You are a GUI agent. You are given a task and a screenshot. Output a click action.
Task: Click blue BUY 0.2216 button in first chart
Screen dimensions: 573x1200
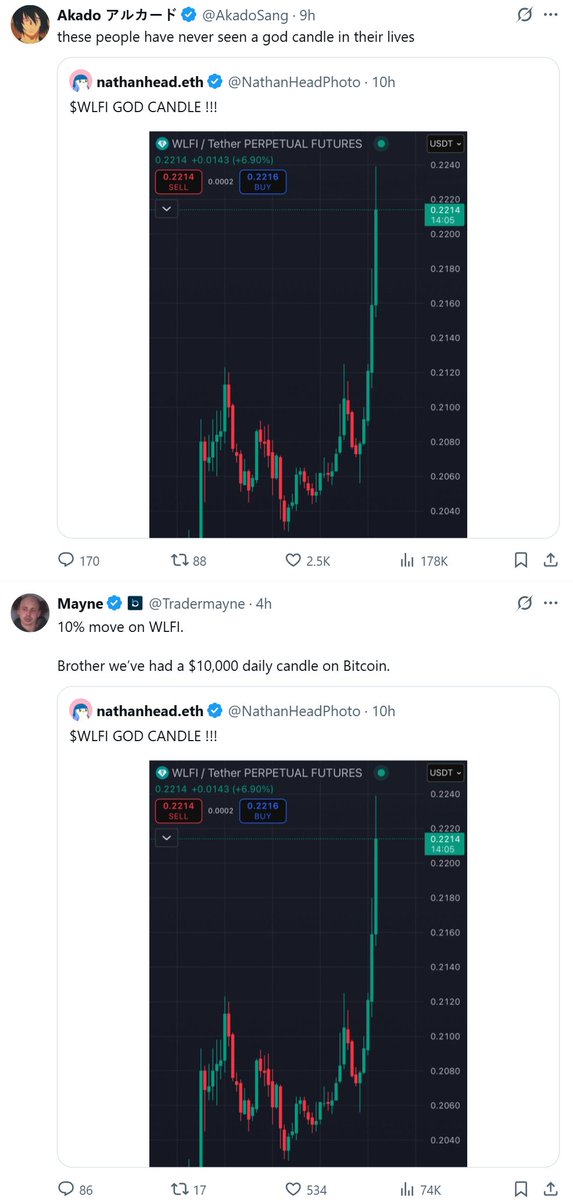(x=263, y=181)
